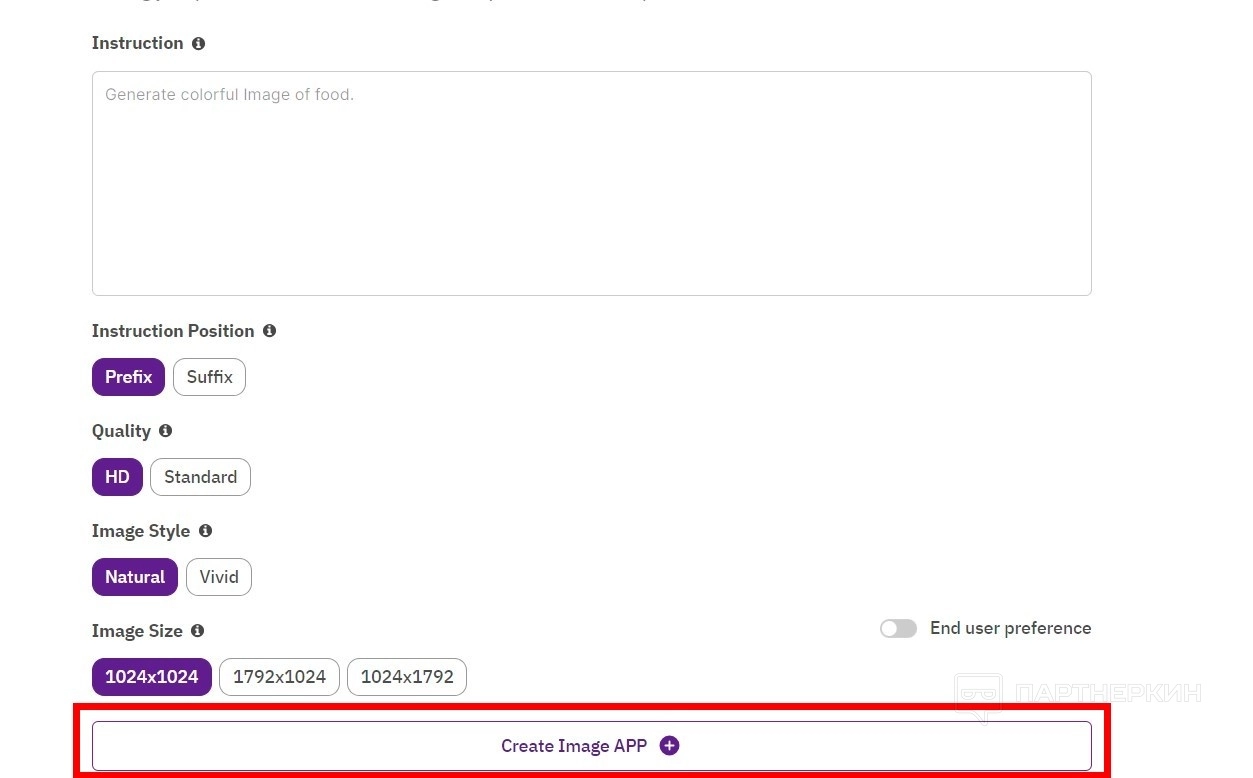The width and height of the screenshot is (1253, 778).
Task: Click the Instruction Position info icon
Action: 269,331
